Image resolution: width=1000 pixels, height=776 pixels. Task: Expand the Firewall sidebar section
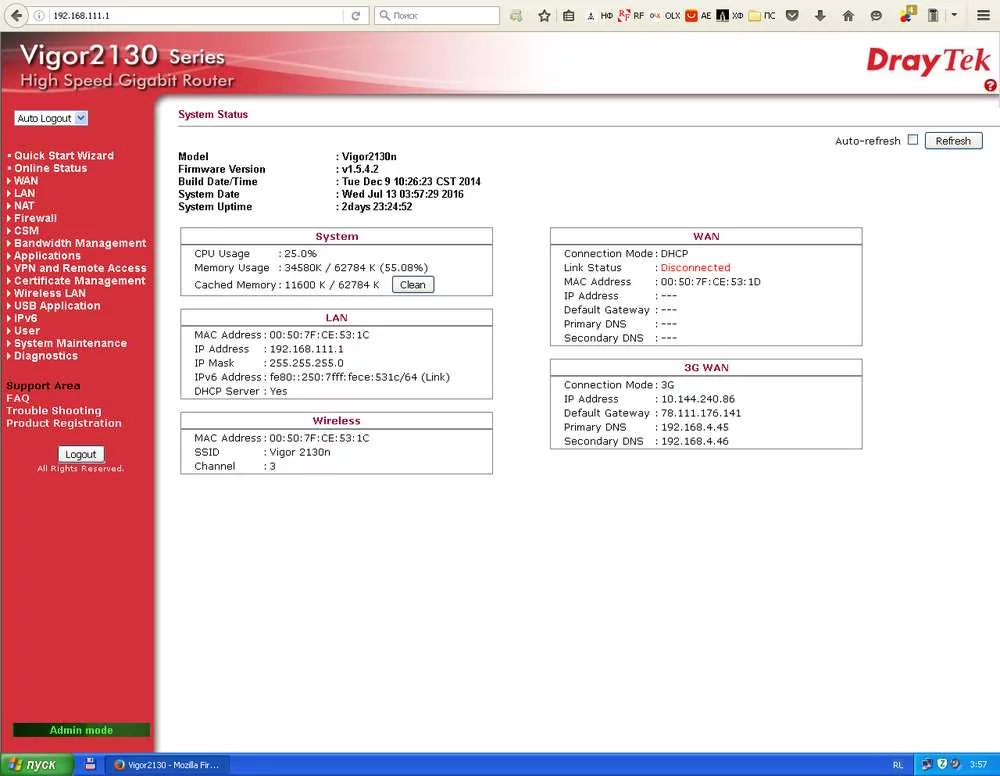point(35,218)
